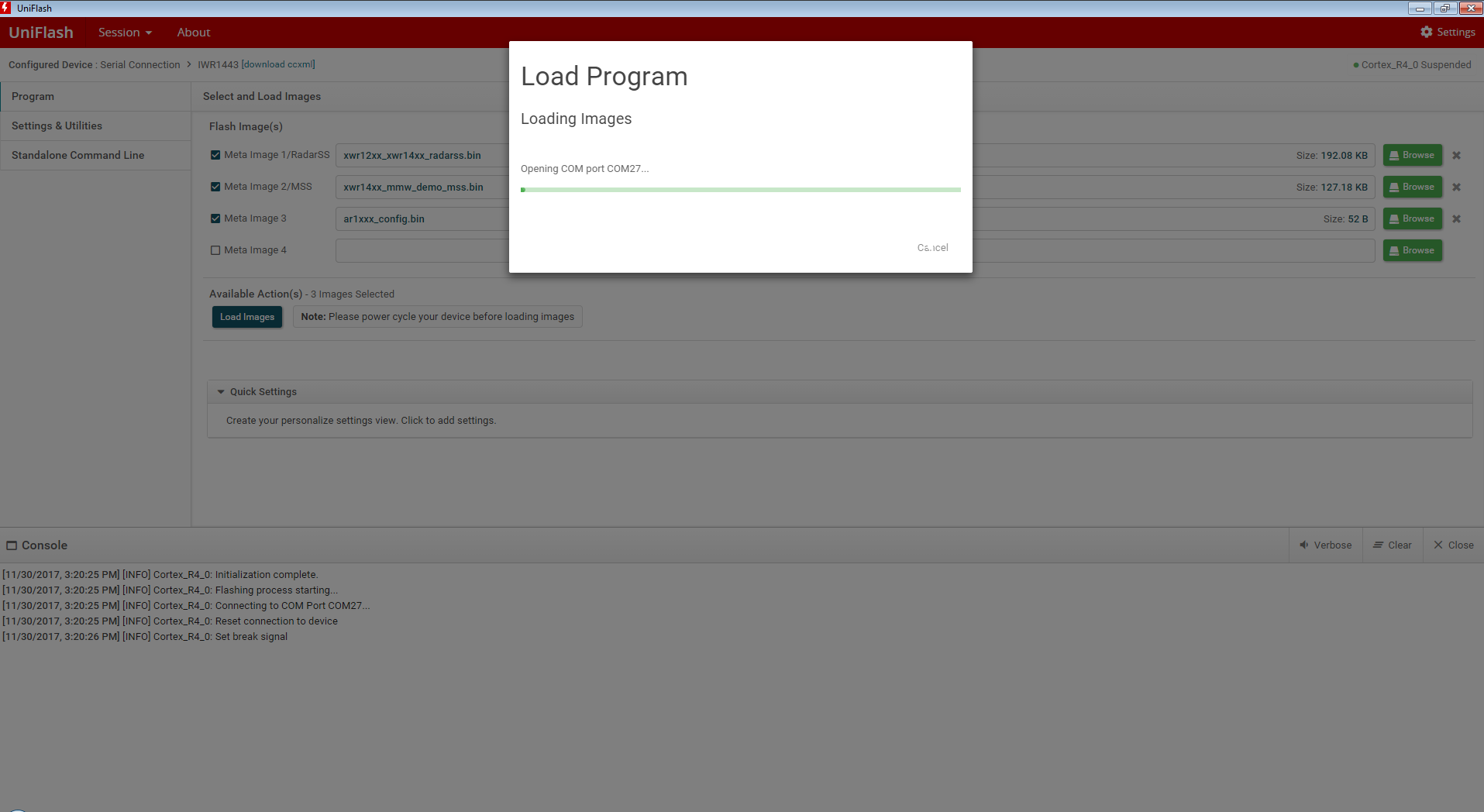The width and height of the screenshot is (1484, 812).
Task: Click the loading images progress bar
Action: coord(741,190)
